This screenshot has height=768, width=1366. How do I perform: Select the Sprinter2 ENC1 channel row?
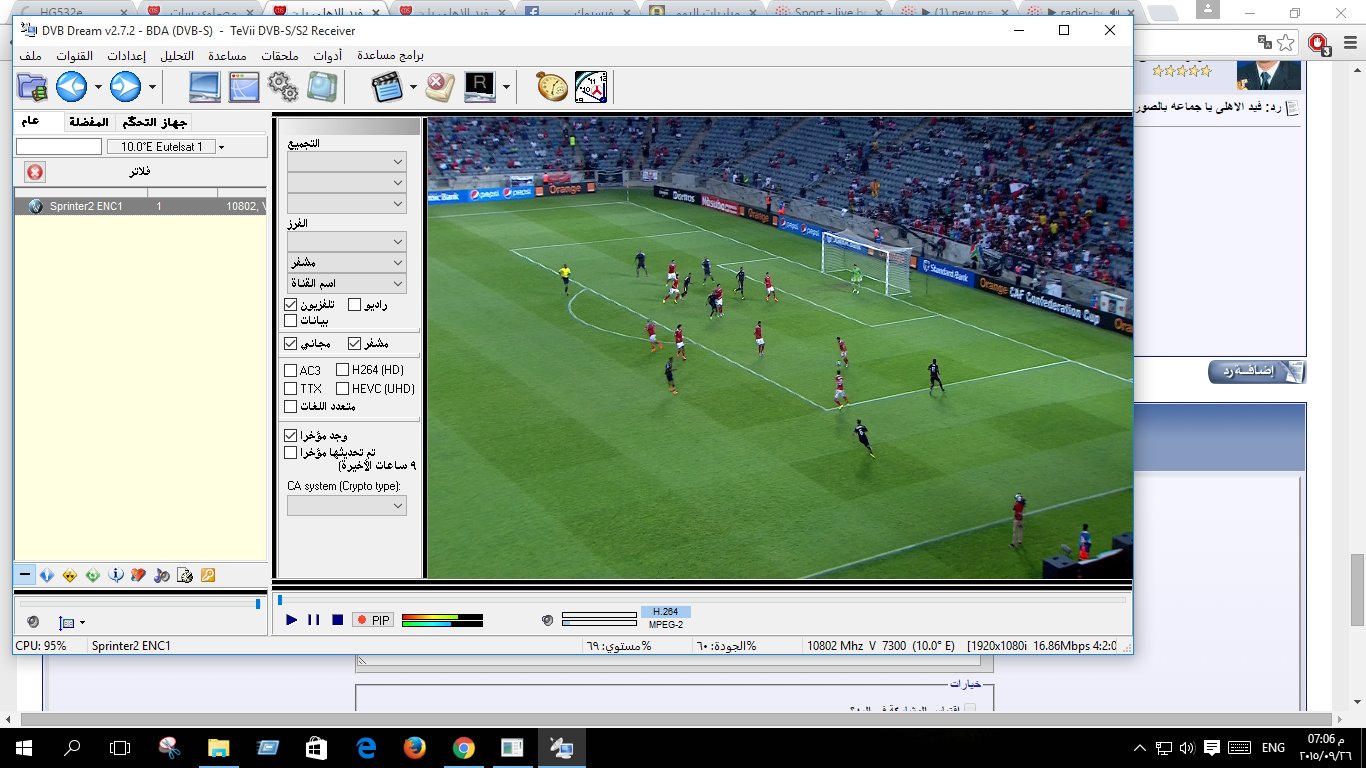[x=141, y=206]
